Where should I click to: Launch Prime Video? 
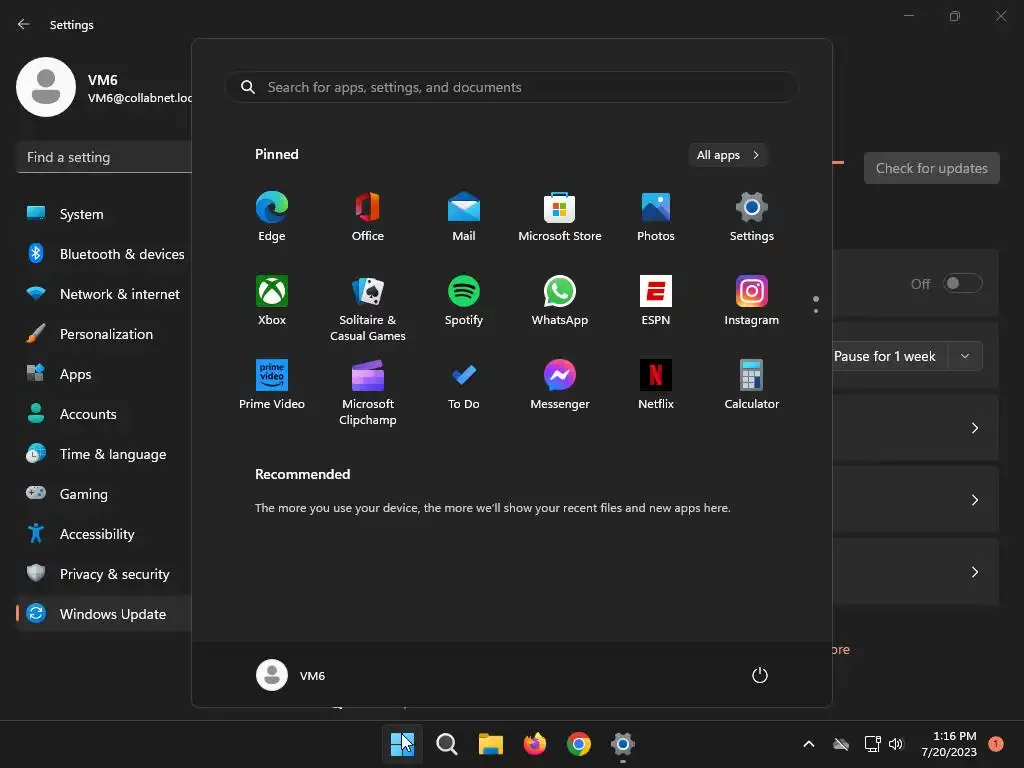click(x=272, y=385)
